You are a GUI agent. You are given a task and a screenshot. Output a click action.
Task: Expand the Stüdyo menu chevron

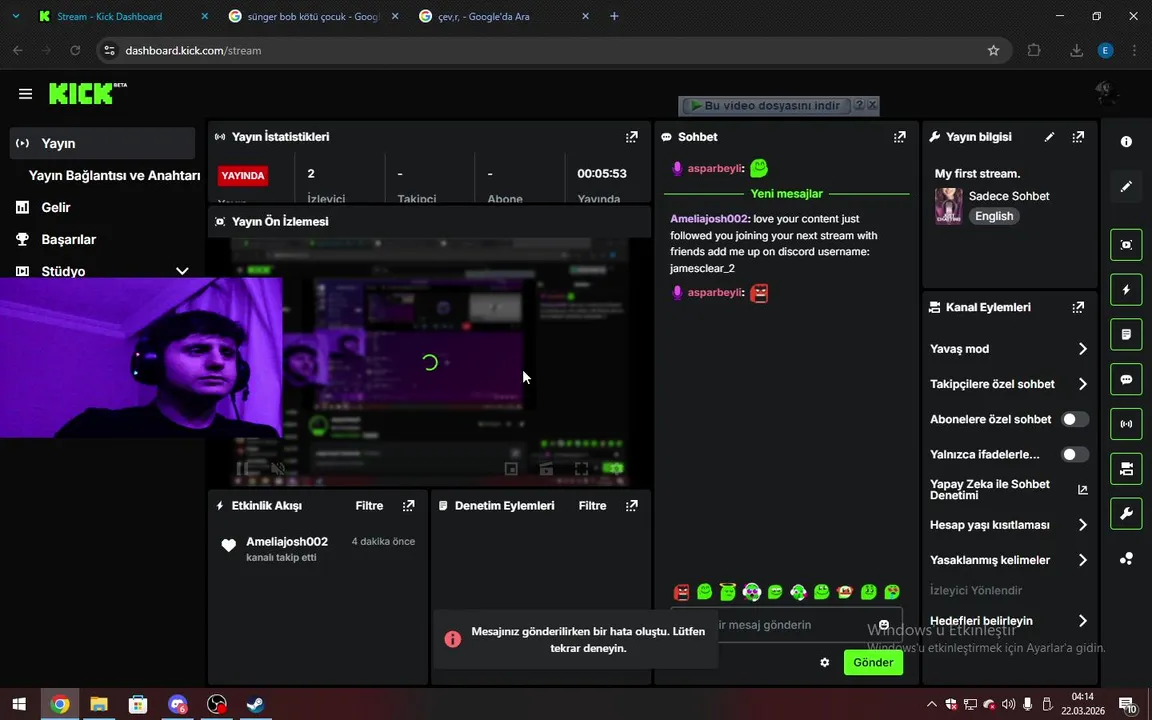[182, 271]
